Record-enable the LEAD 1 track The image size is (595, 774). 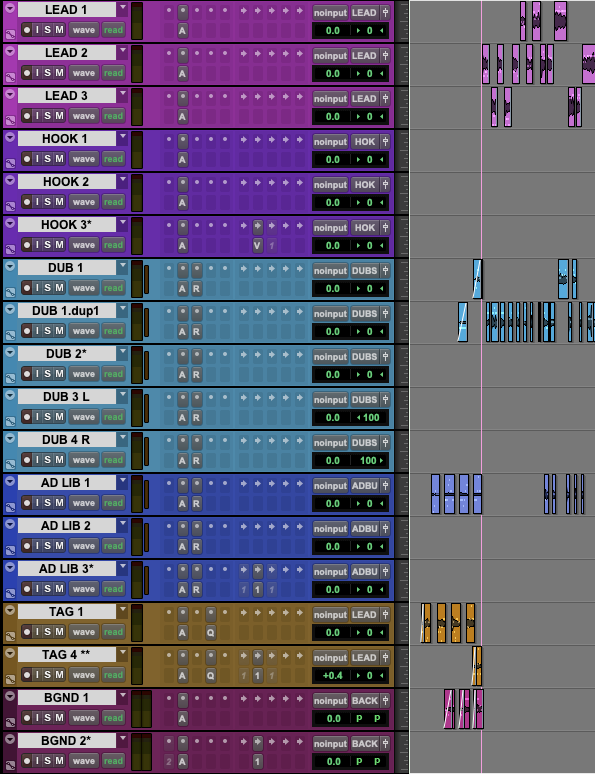click(27, 30)
